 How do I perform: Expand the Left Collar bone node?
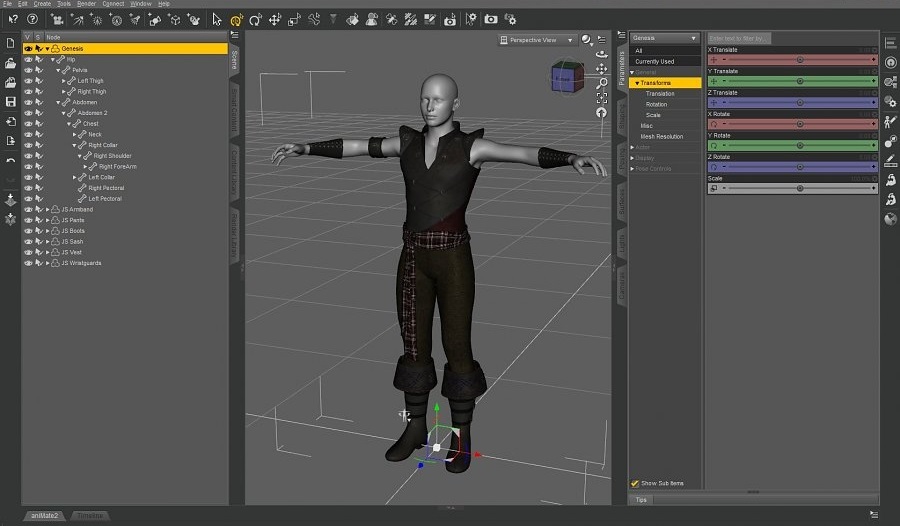74,177
